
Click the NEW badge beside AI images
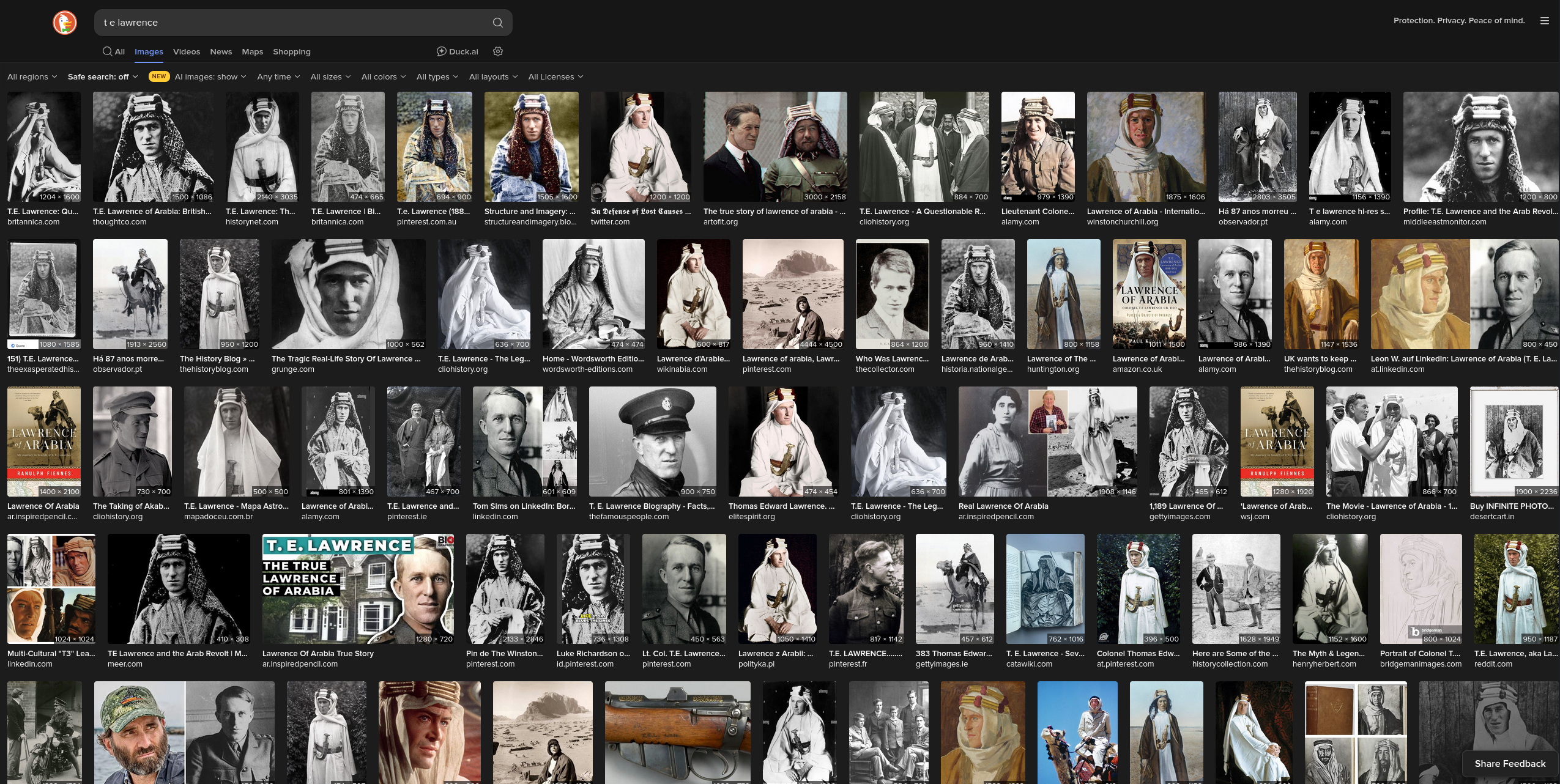[158, 76]
